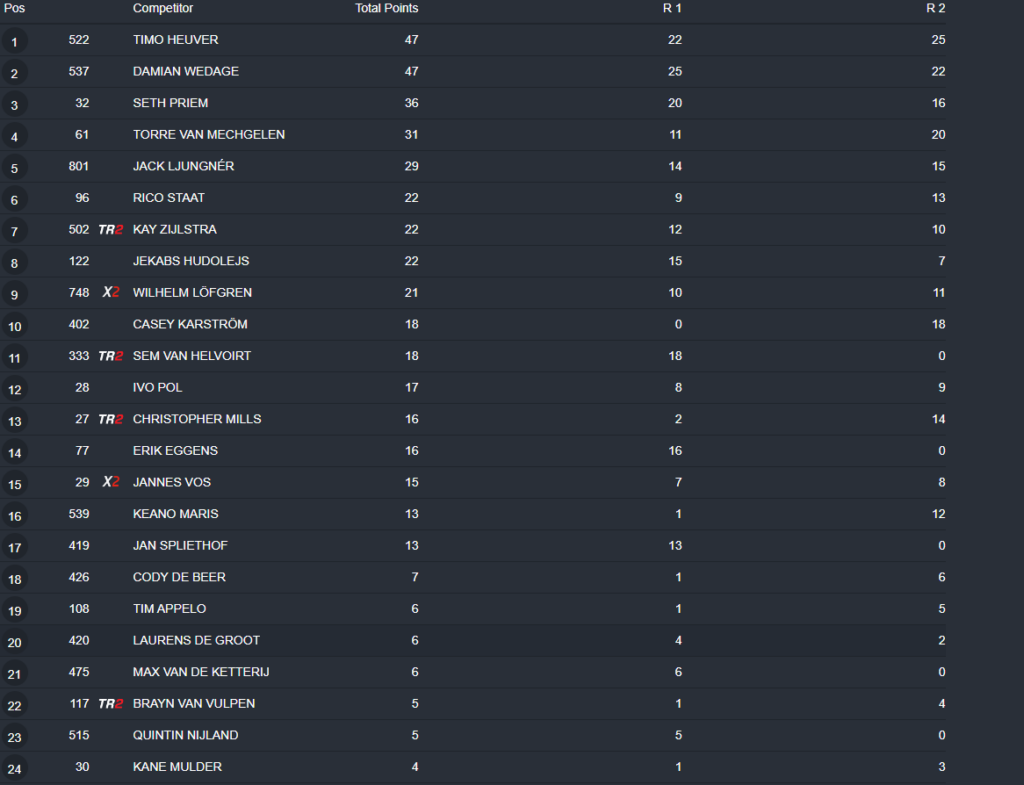Click the Competitor column header
The height and width of the screenshot is (785, 1024).
click(x=163, y=8)
